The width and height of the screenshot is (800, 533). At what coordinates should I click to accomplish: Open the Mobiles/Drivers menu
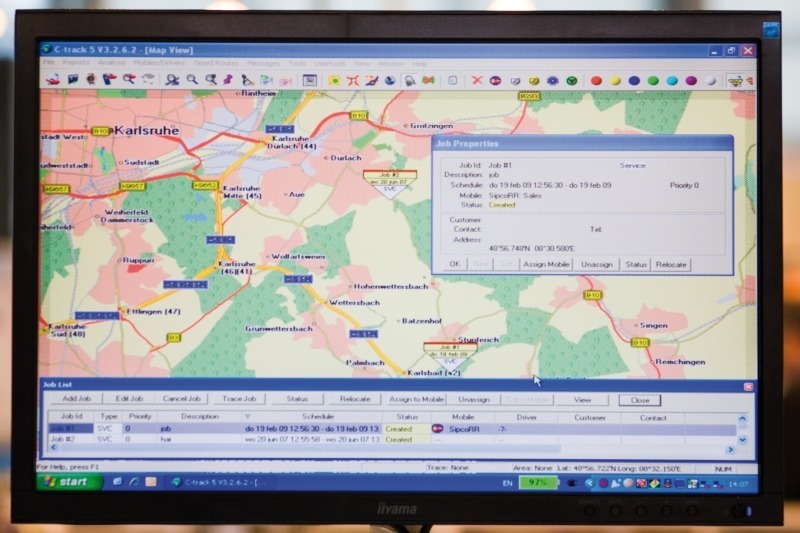point(159,63)
